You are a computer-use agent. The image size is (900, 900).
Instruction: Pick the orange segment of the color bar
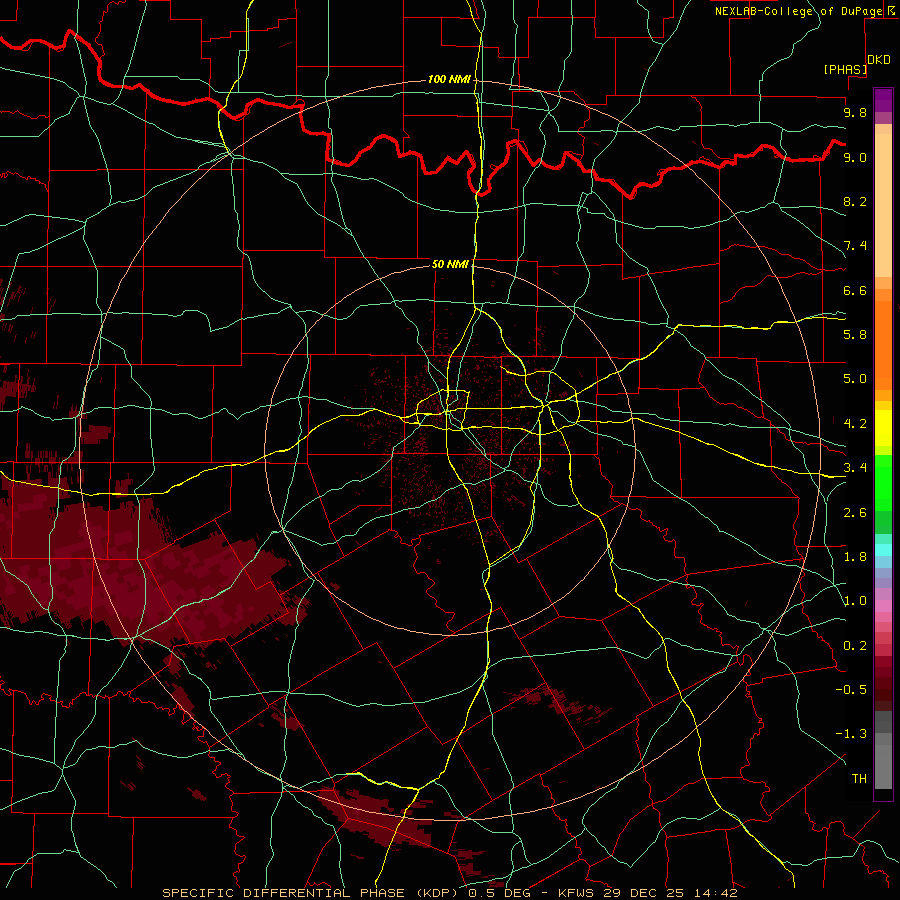(x=883, y=346)
